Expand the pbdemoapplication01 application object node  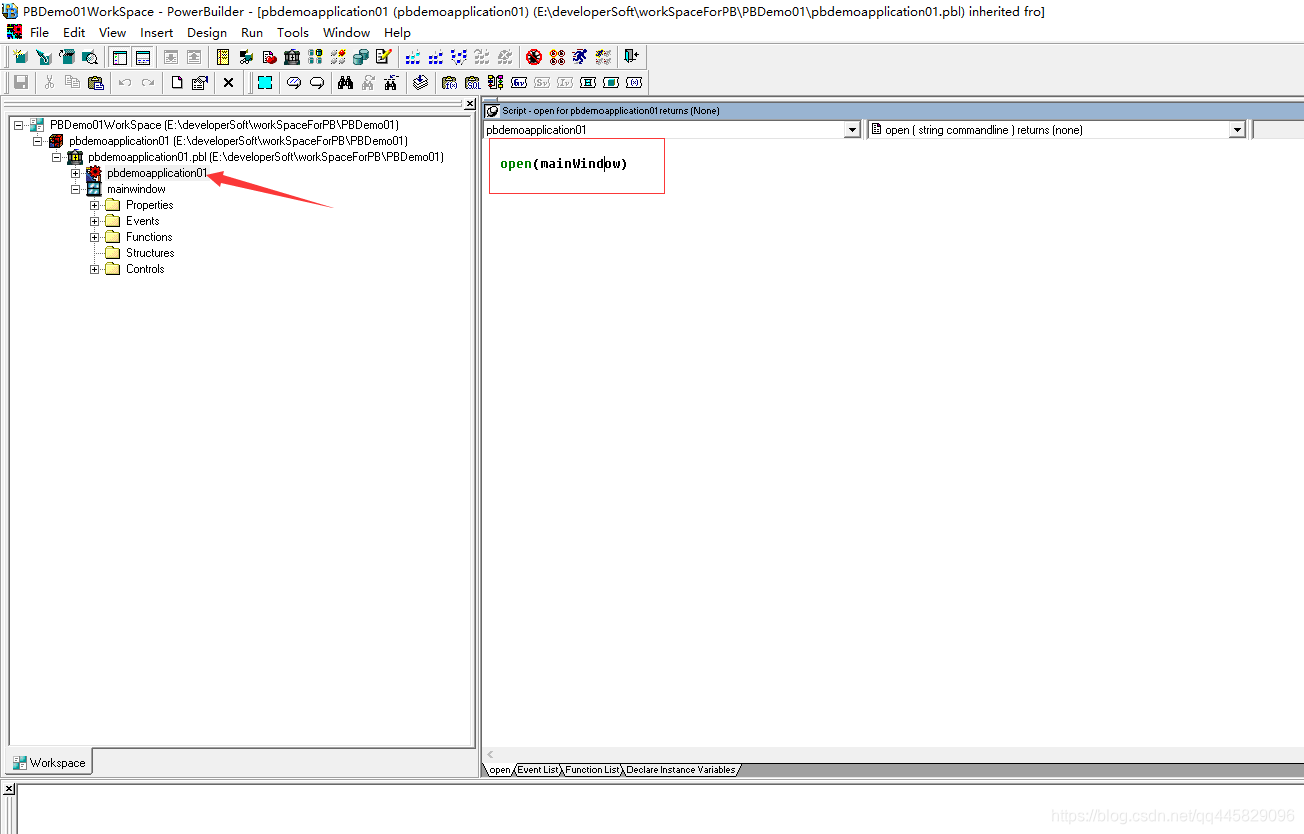coord(76,173)
